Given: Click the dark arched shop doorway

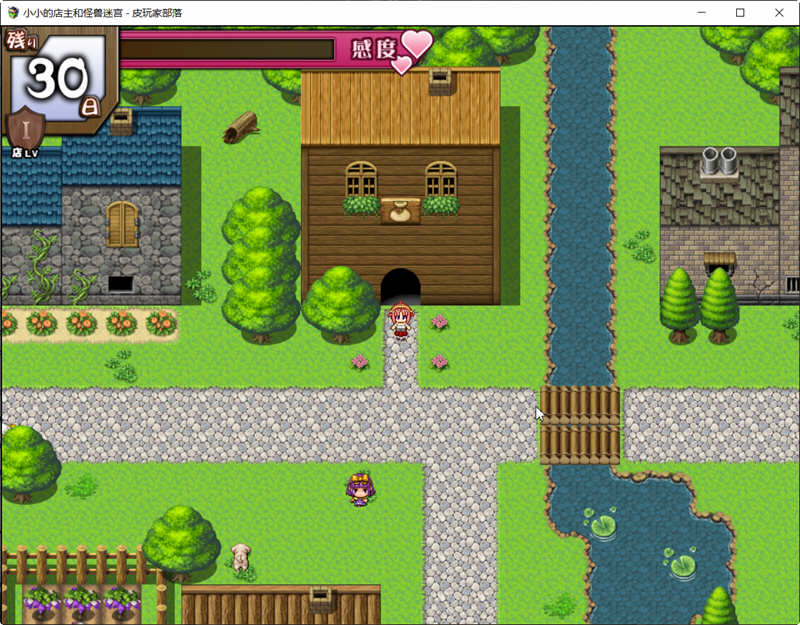Looking at the screenshot, I should (x=400, y=287).
